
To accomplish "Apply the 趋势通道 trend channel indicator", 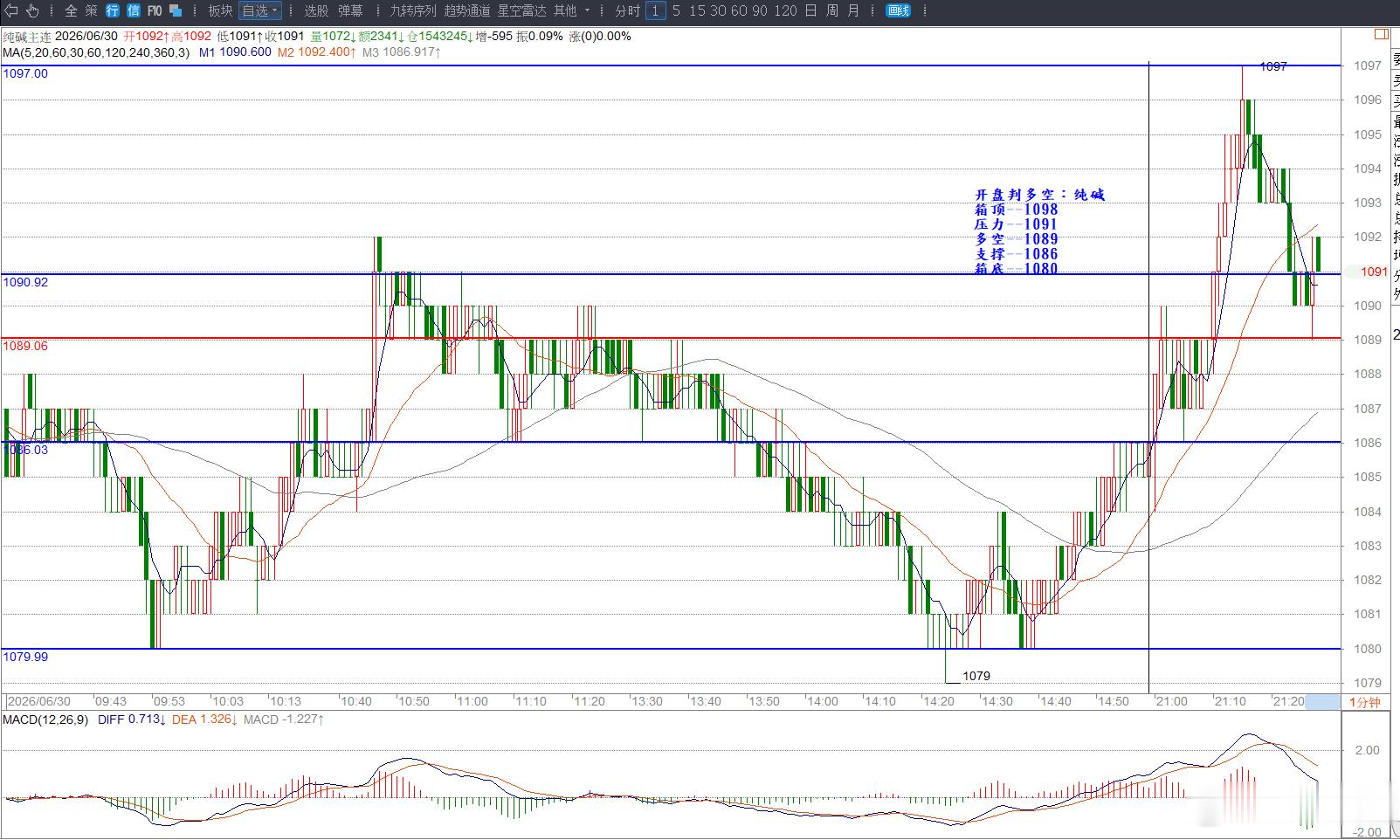I will click(467, 10).
